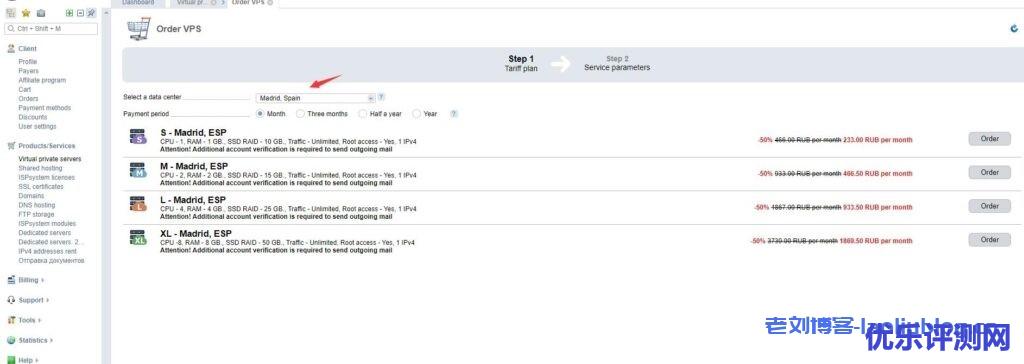
Task: Order the L - Madrid, ESP plan
Action: coord(989,207)
